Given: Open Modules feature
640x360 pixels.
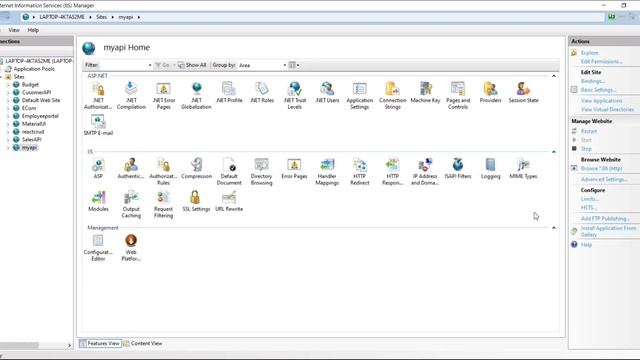Looking at the screenshot, I should click(98, 201).
